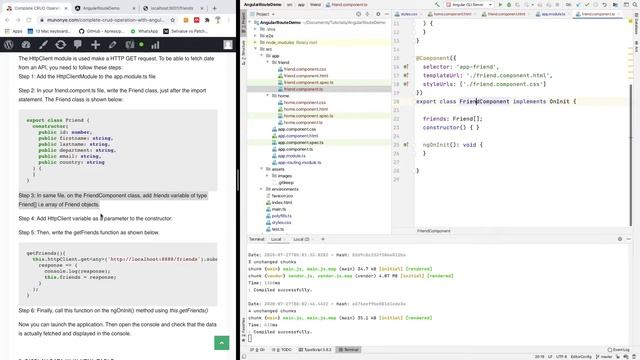
Task: Open the TypeScript 3.8.3 tool window
Action: click(315, 350)
